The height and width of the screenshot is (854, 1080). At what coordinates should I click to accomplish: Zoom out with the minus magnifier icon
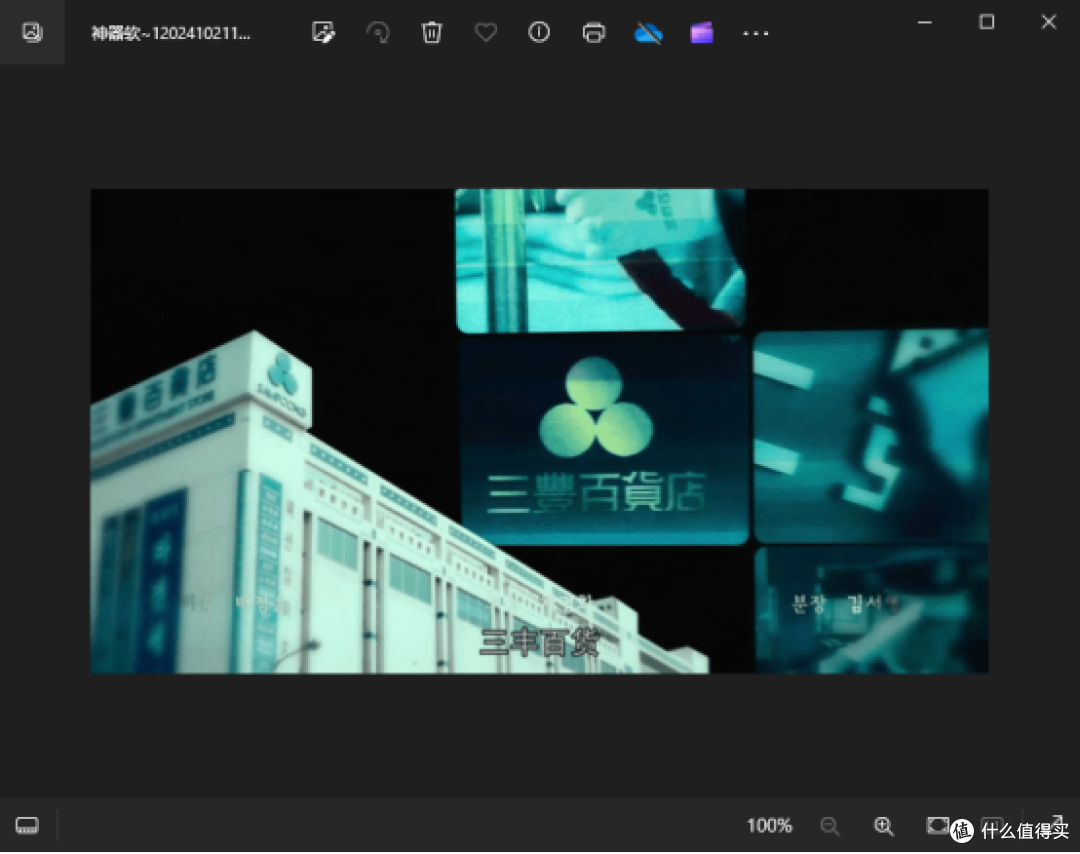830,826
